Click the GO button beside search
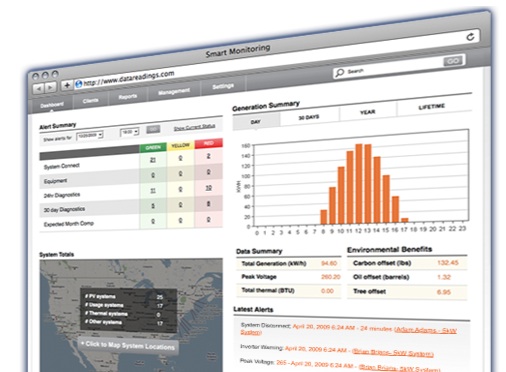 pyautogui.click(x=453, y=61)
